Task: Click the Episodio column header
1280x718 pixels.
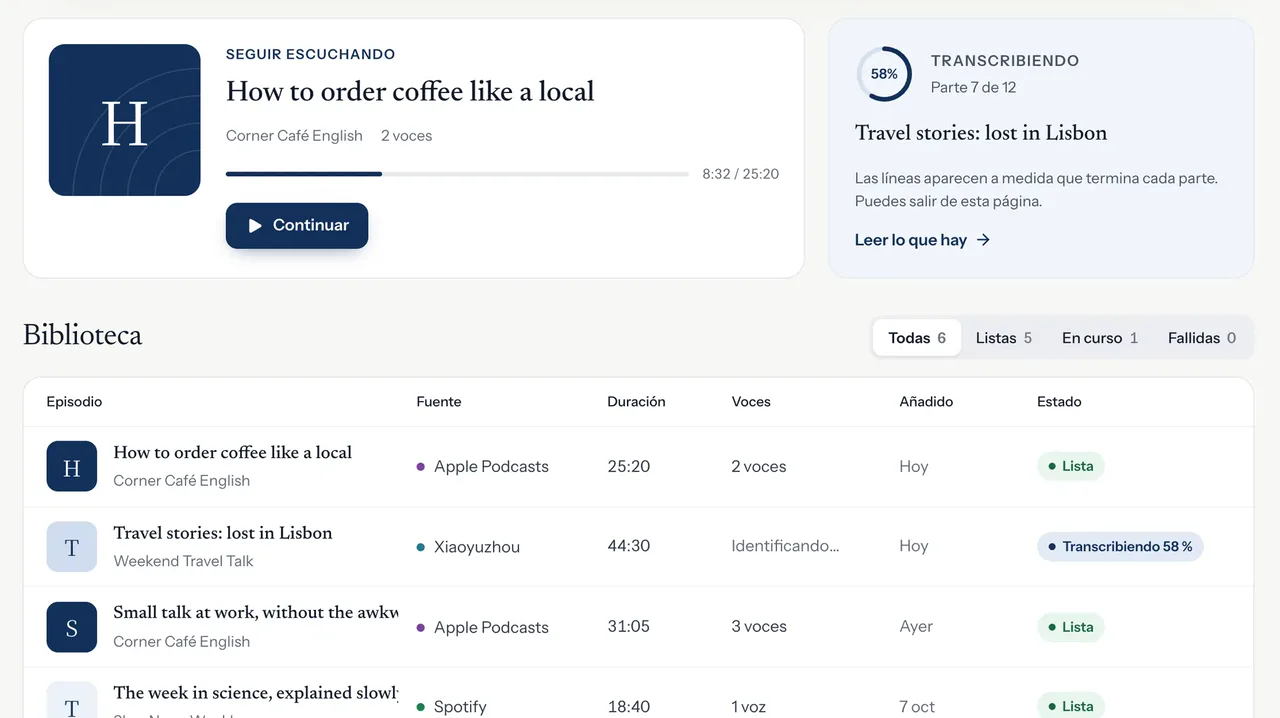Action: (x=74, y=402)
